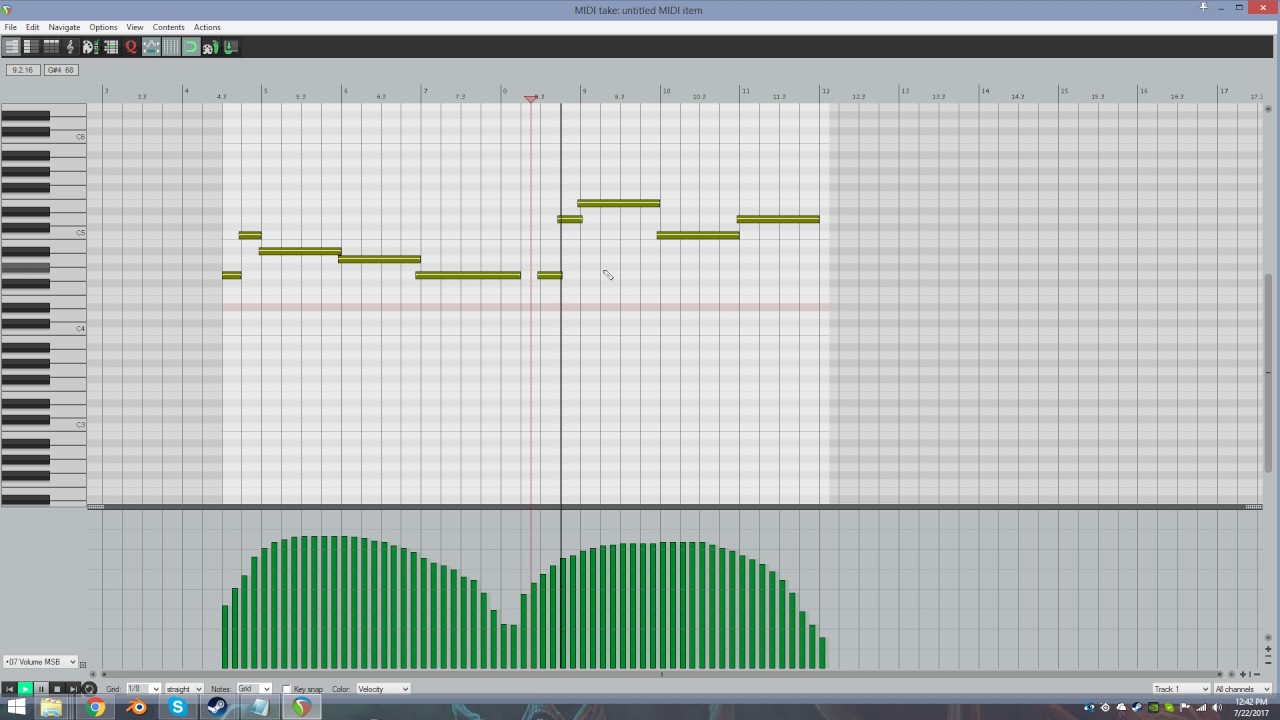
Task: Open Steam from taskbar
Action: (218, 707)
